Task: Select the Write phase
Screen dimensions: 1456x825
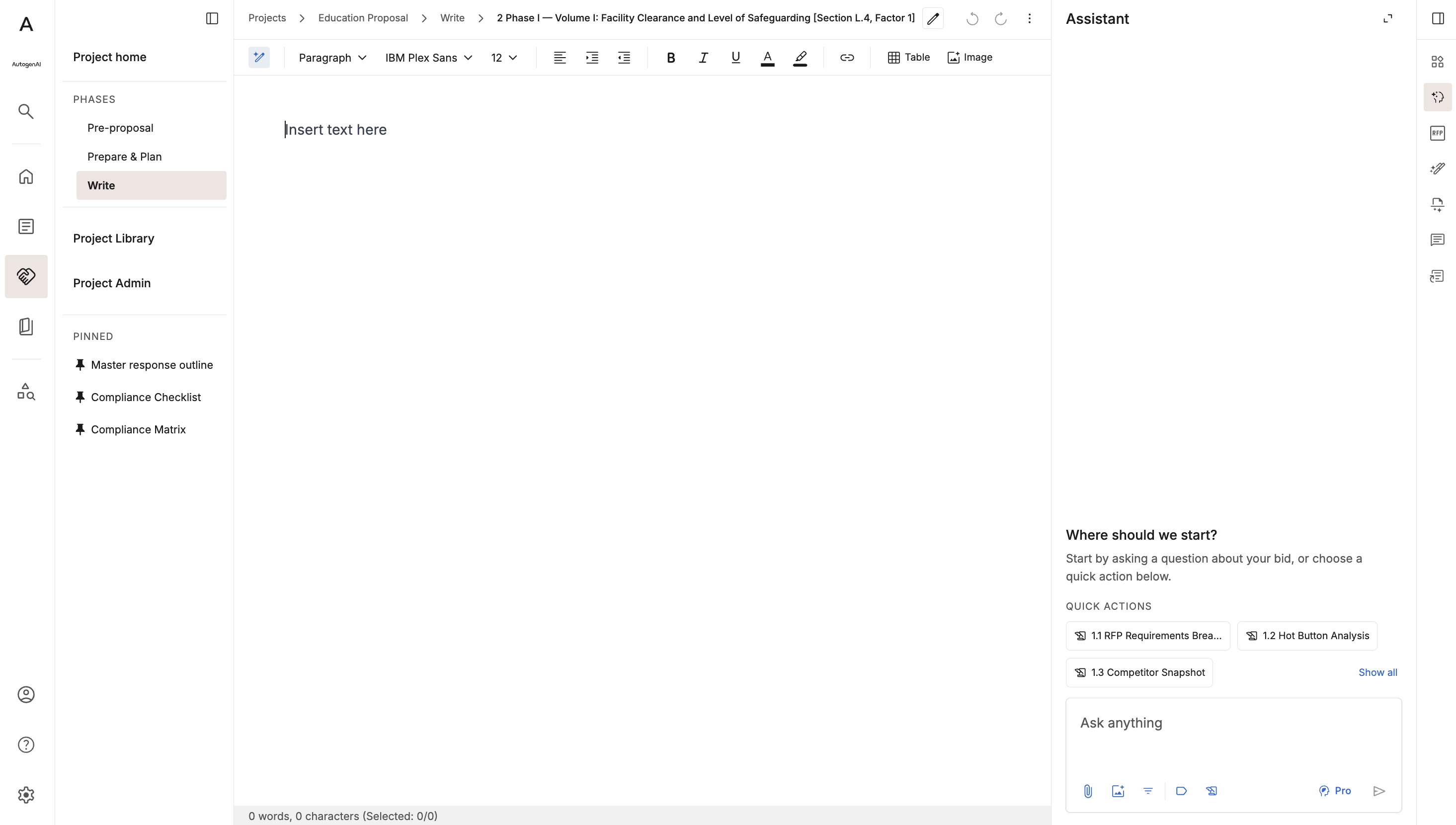Action: click(151, 185)
